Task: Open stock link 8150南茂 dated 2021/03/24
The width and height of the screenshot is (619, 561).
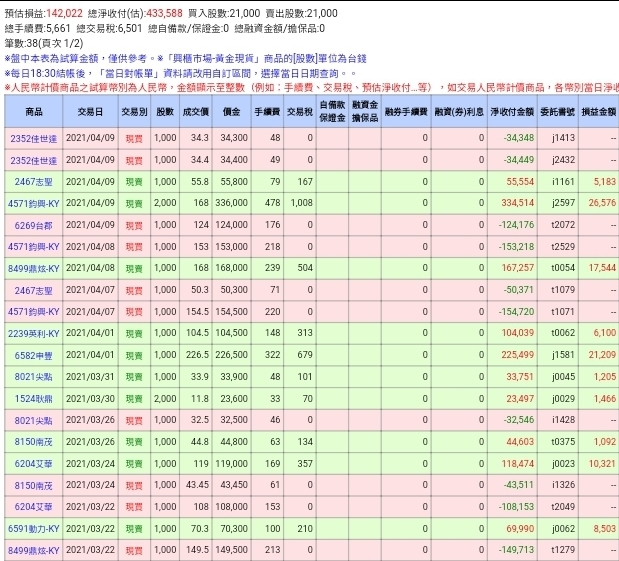Action: 34,485
